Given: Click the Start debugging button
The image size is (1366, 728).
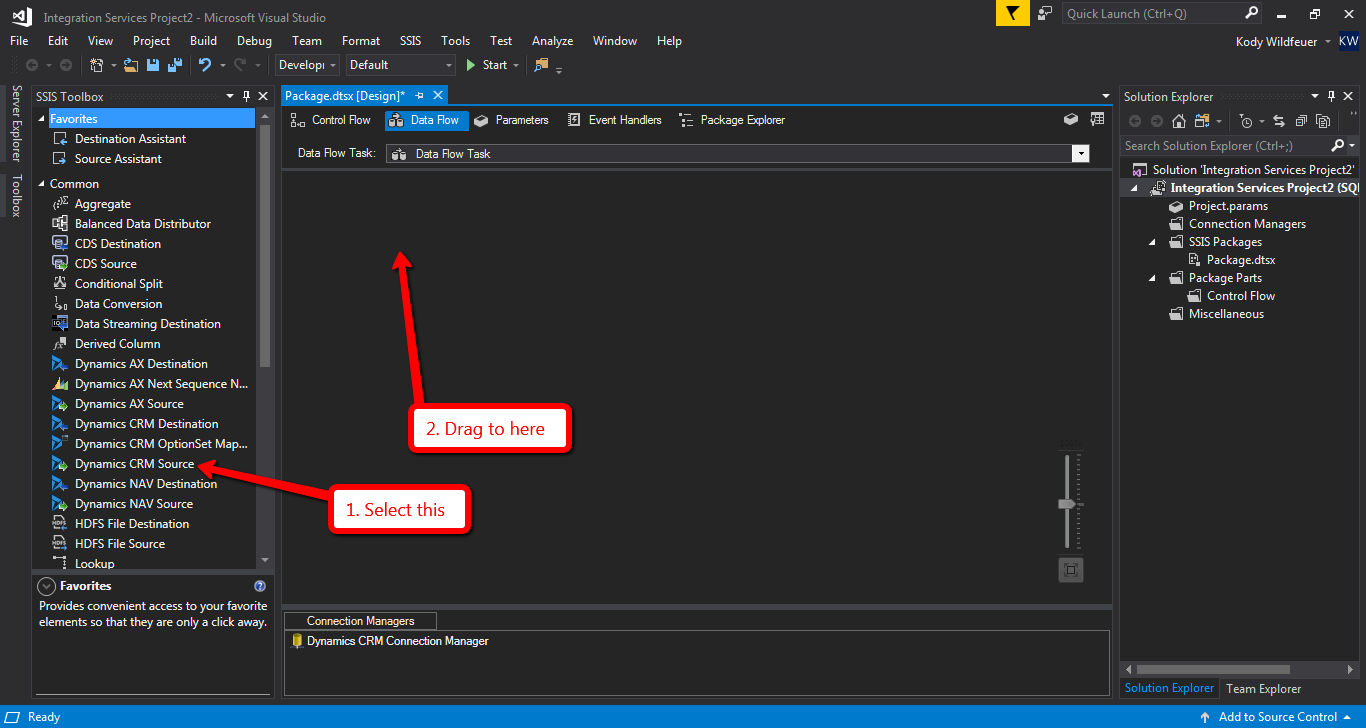Looking at the screenshot, I should 486,65.
